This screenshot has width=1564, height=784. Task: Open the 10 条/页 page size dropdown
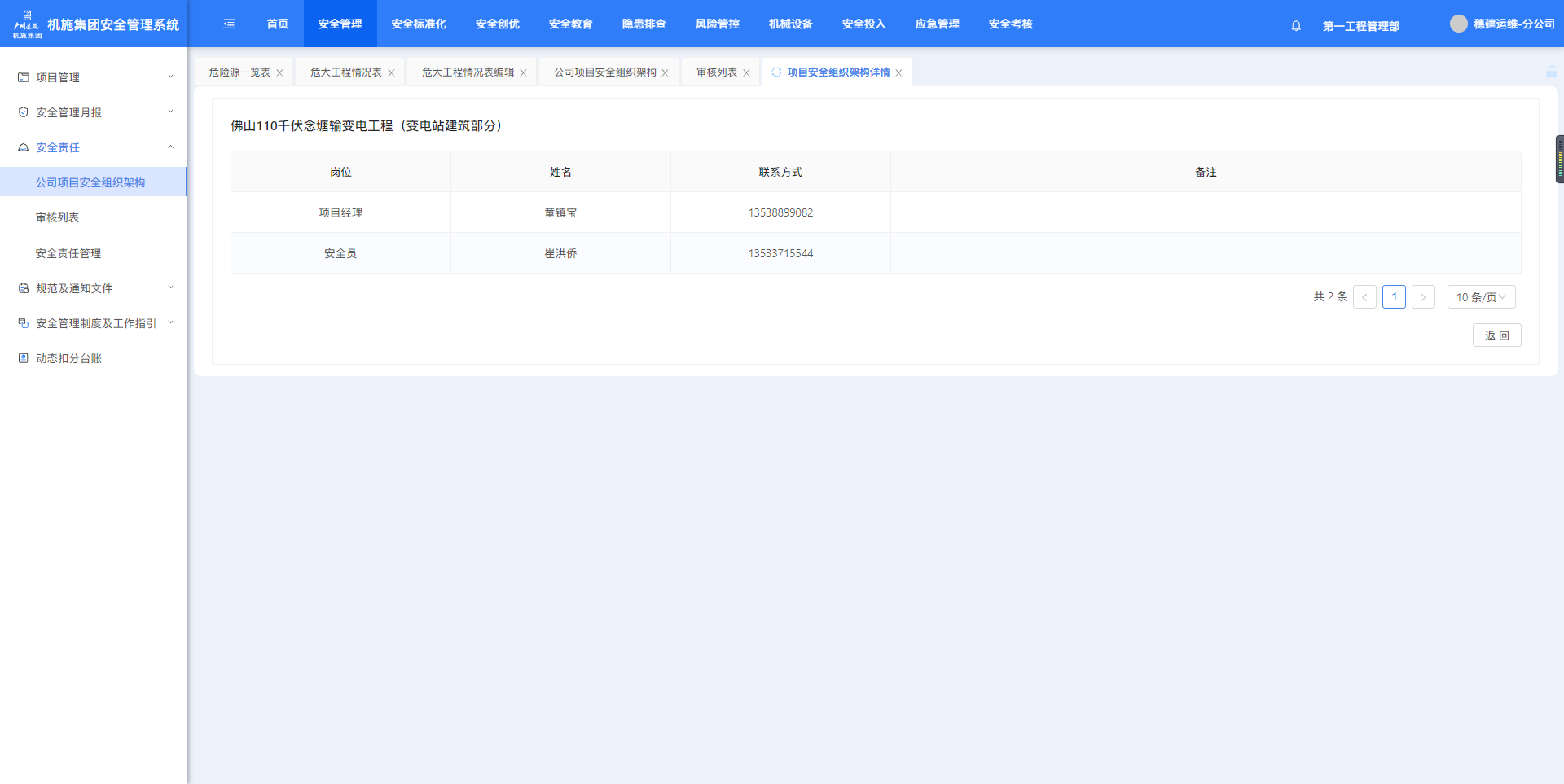pyautogui.click(x=1481, y=297)
